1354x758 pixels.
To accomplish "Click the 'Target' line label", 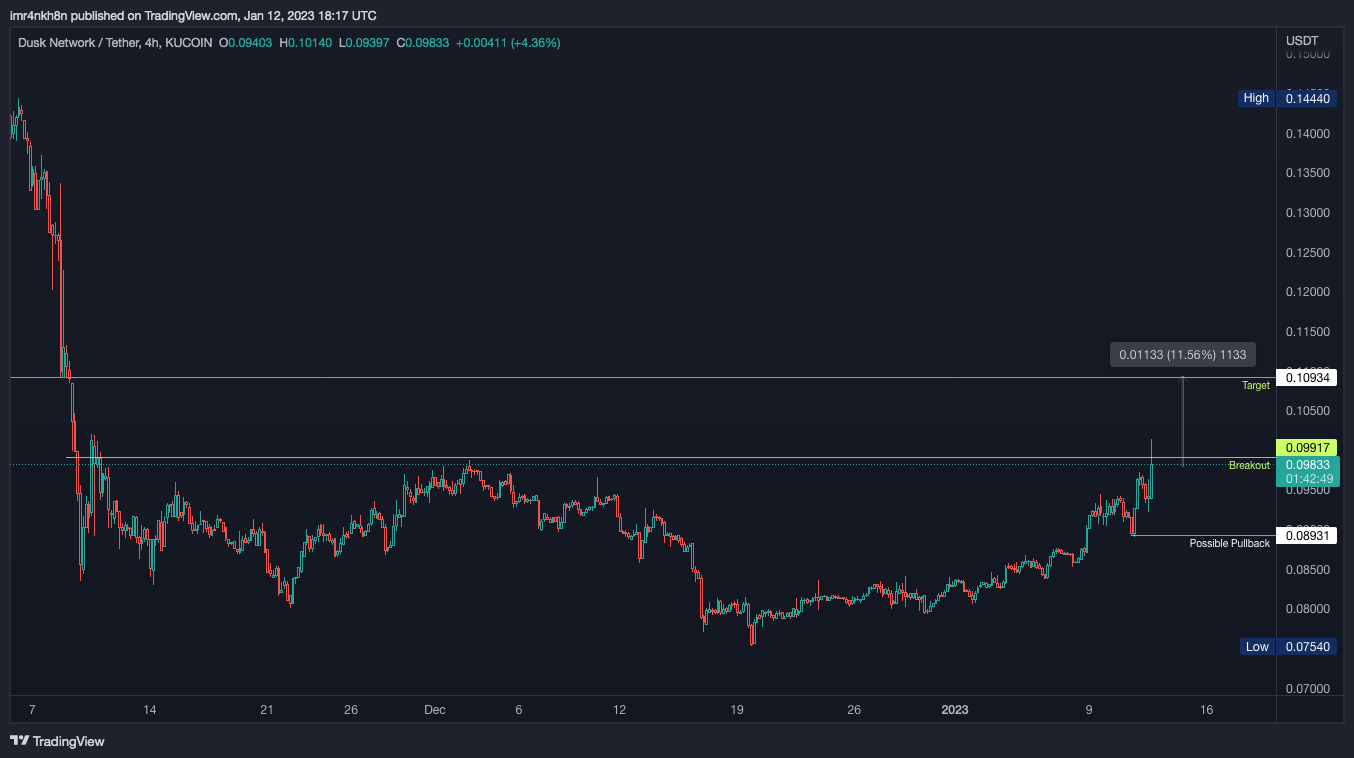I will (x=1256, y=386).
